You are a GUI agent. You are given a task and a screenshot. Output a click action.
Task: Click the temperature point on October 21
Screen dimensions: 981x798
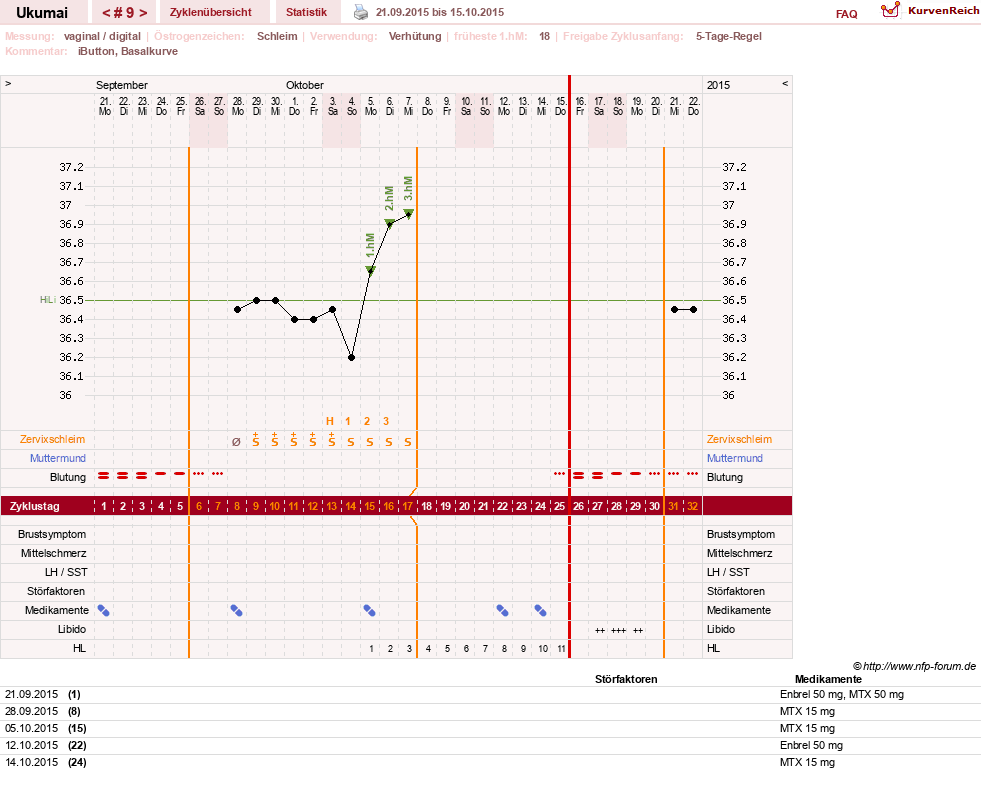(x=674, y=310)
